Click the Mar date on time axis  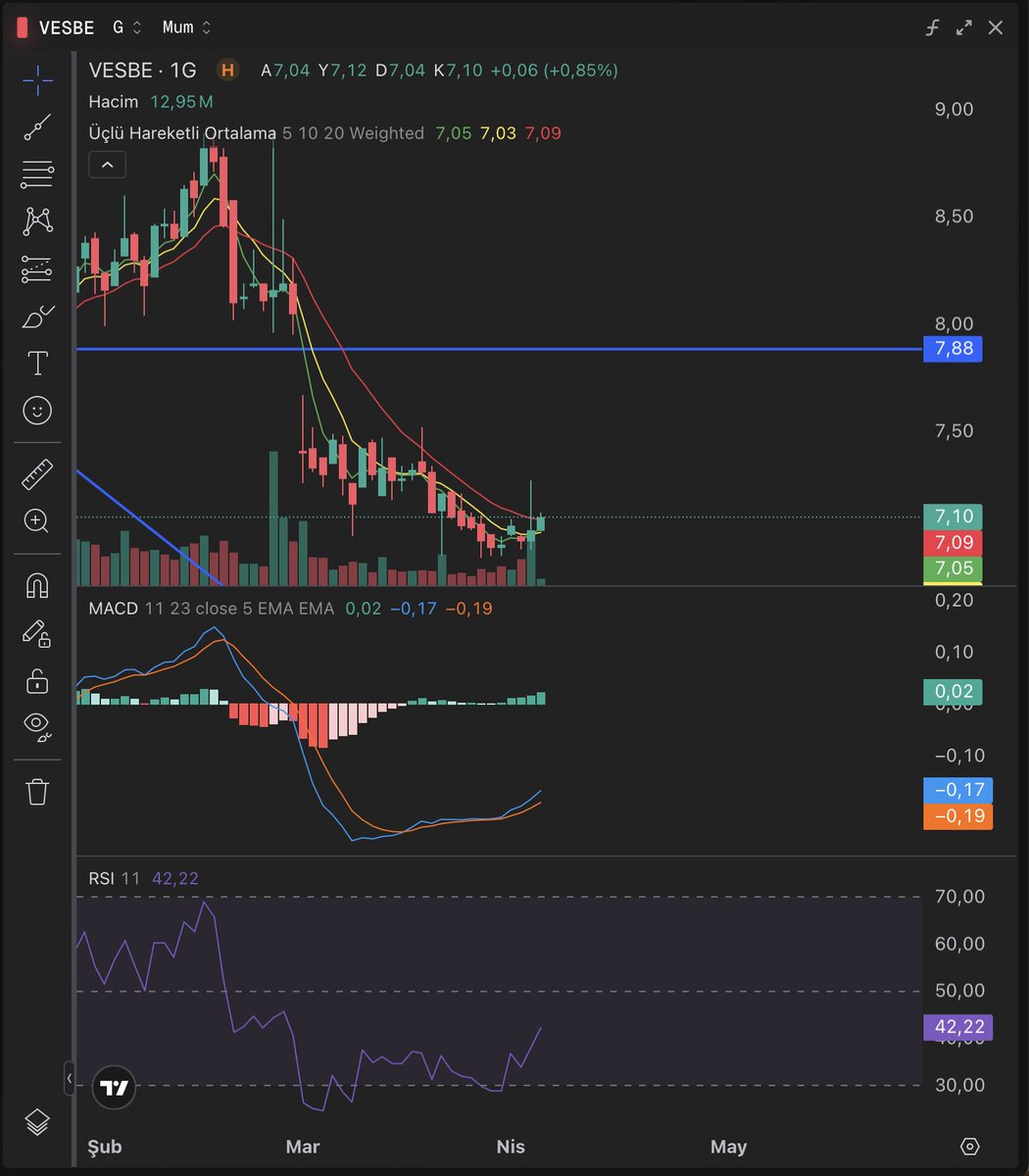tap(303, 1147)
